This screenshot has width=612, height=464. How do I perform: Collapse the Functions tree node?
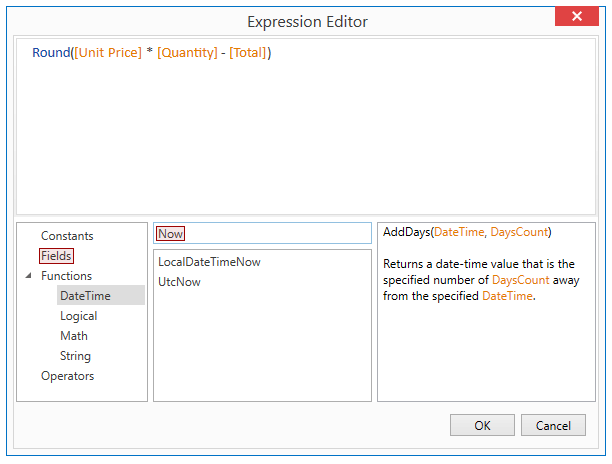click(x=28, y=276)
